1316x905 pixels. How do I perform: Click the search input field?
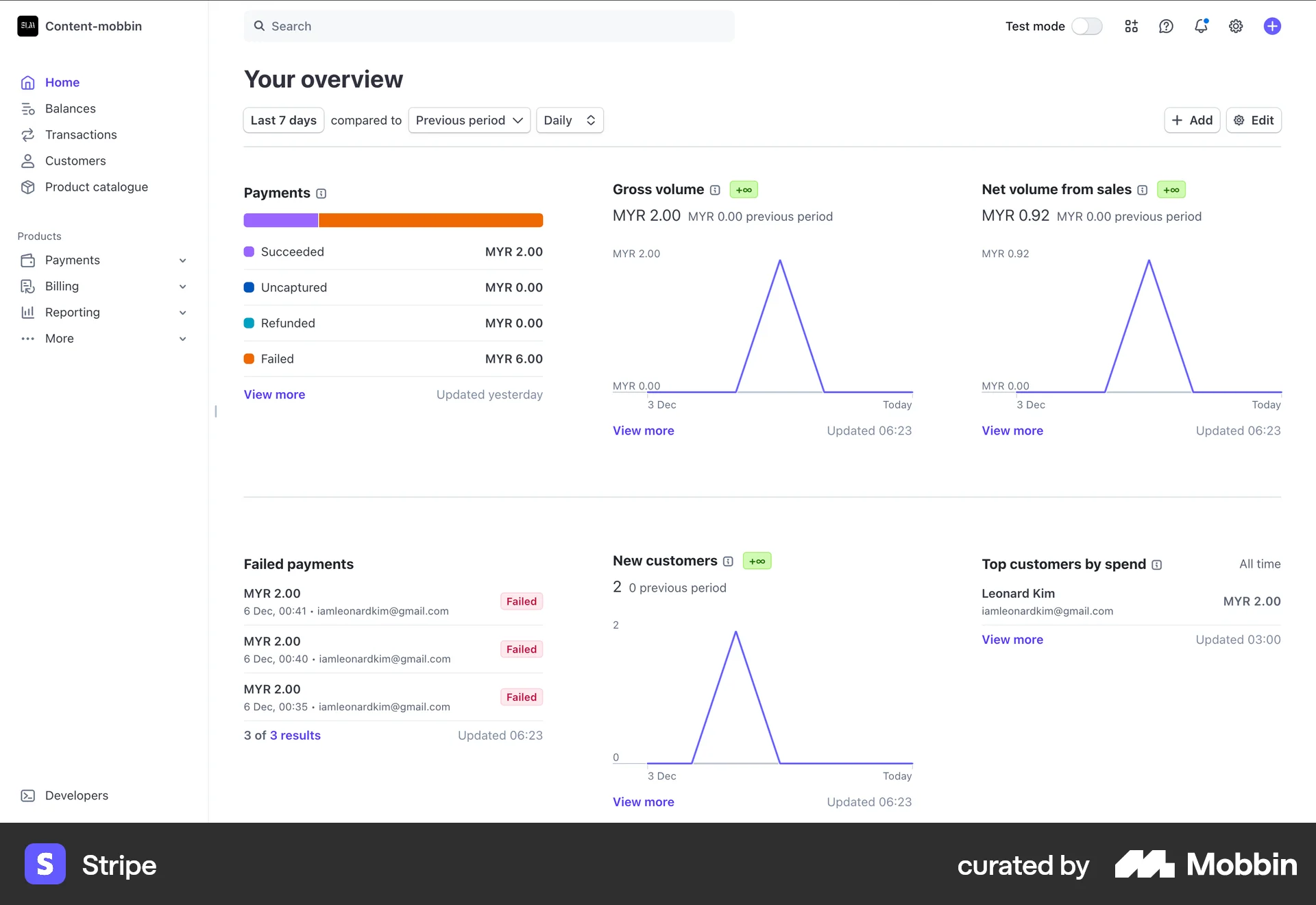[489, 26]
